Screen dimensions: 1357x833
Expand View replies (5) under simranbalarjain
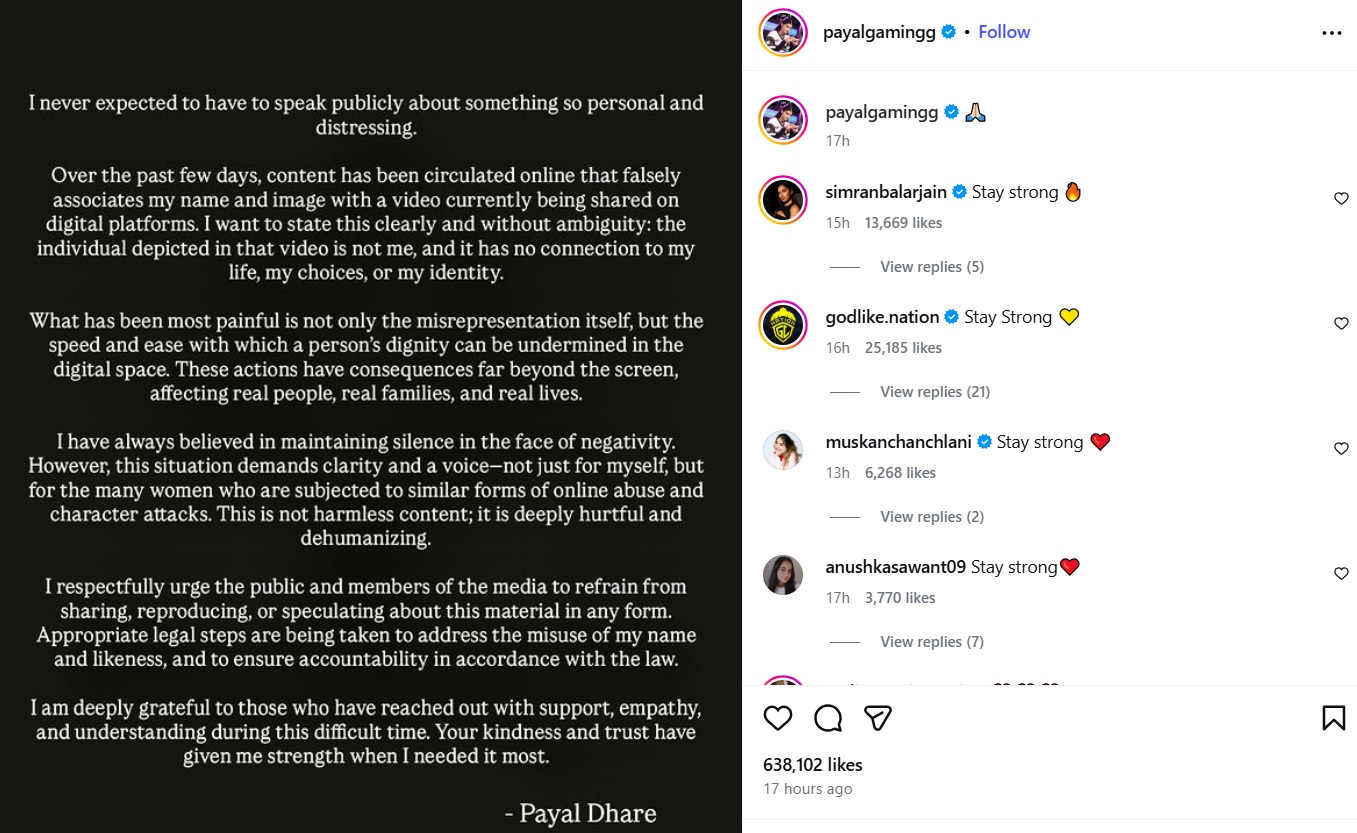tap(931, 267)
